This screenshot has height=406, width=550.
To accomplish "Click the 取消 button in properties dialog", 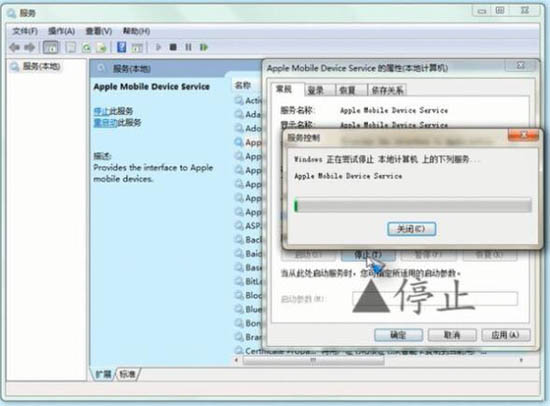I will tap(452, 335).
